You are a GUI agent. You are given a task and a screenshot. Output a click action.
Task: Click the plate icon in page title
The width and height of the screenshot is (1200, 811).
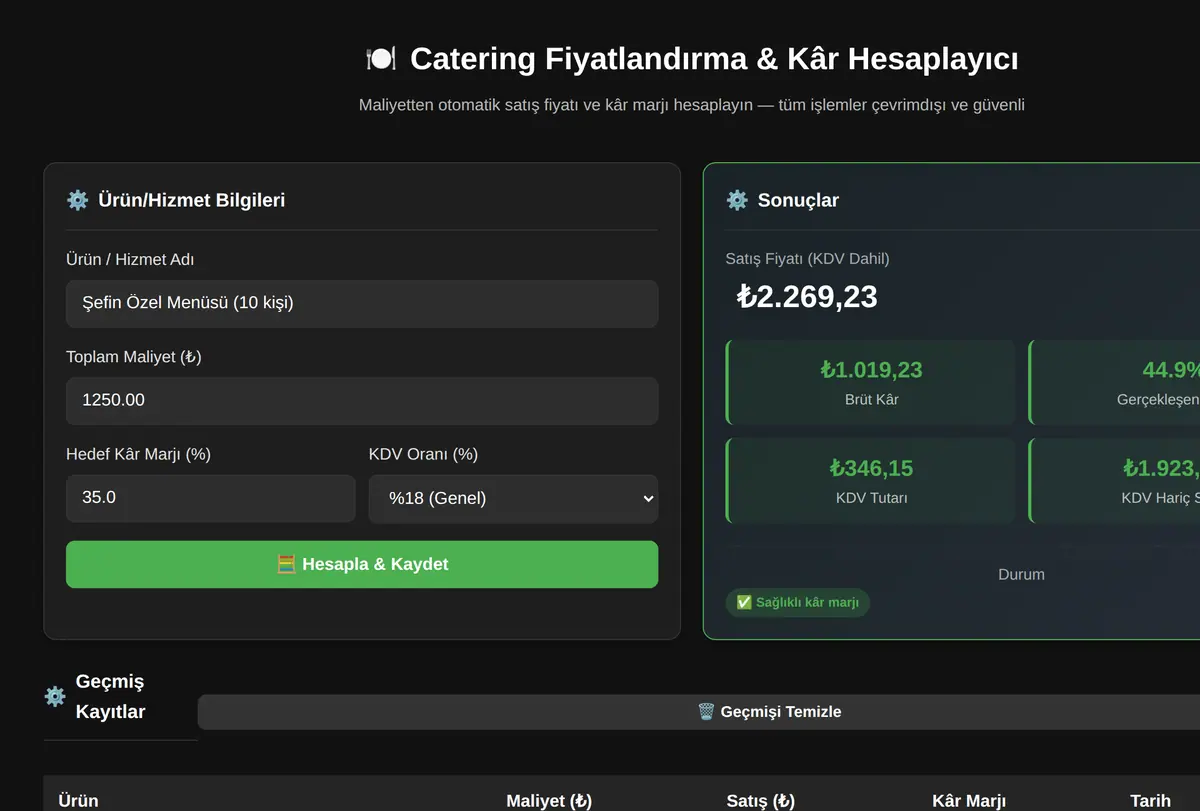pyautogui.click(x=381, y=59)
